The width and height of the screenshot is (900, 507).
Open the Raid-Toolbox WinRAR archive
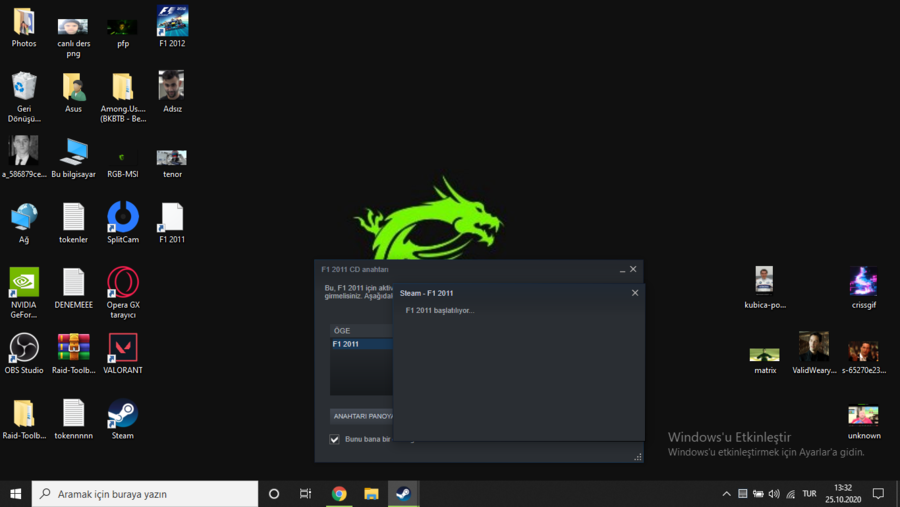73,354
